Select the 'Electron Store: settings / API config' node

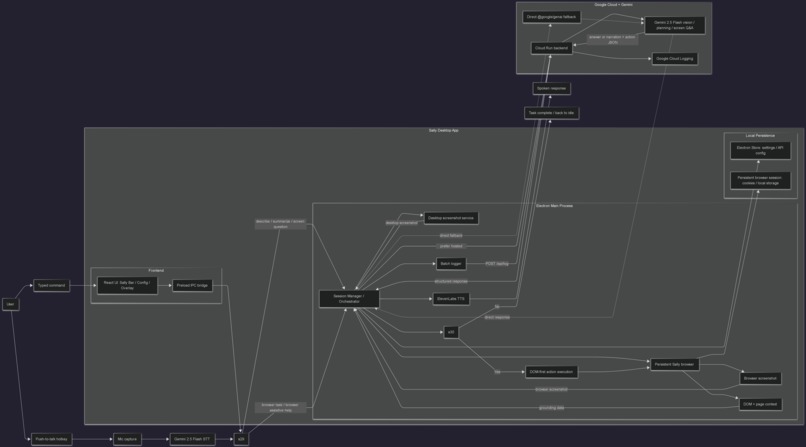(760, 151)
